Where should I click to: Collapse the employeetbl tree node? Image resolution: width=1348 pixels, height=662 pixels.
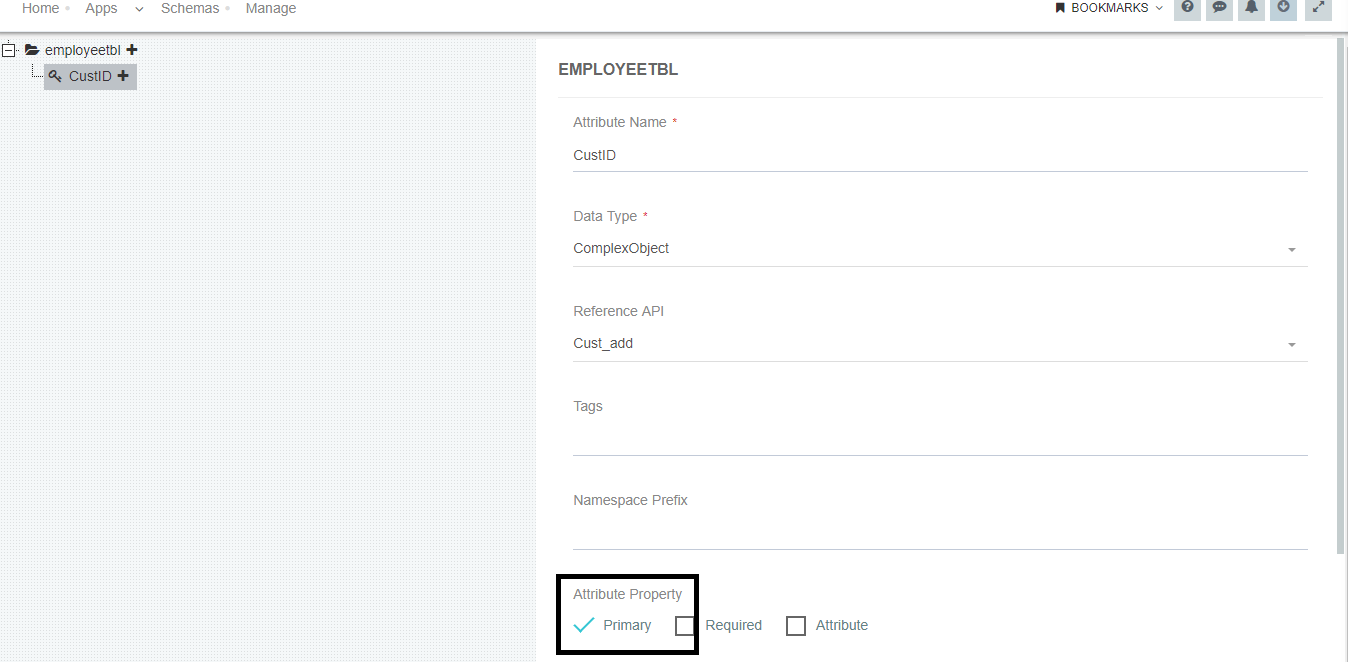(x=9, y=50)
